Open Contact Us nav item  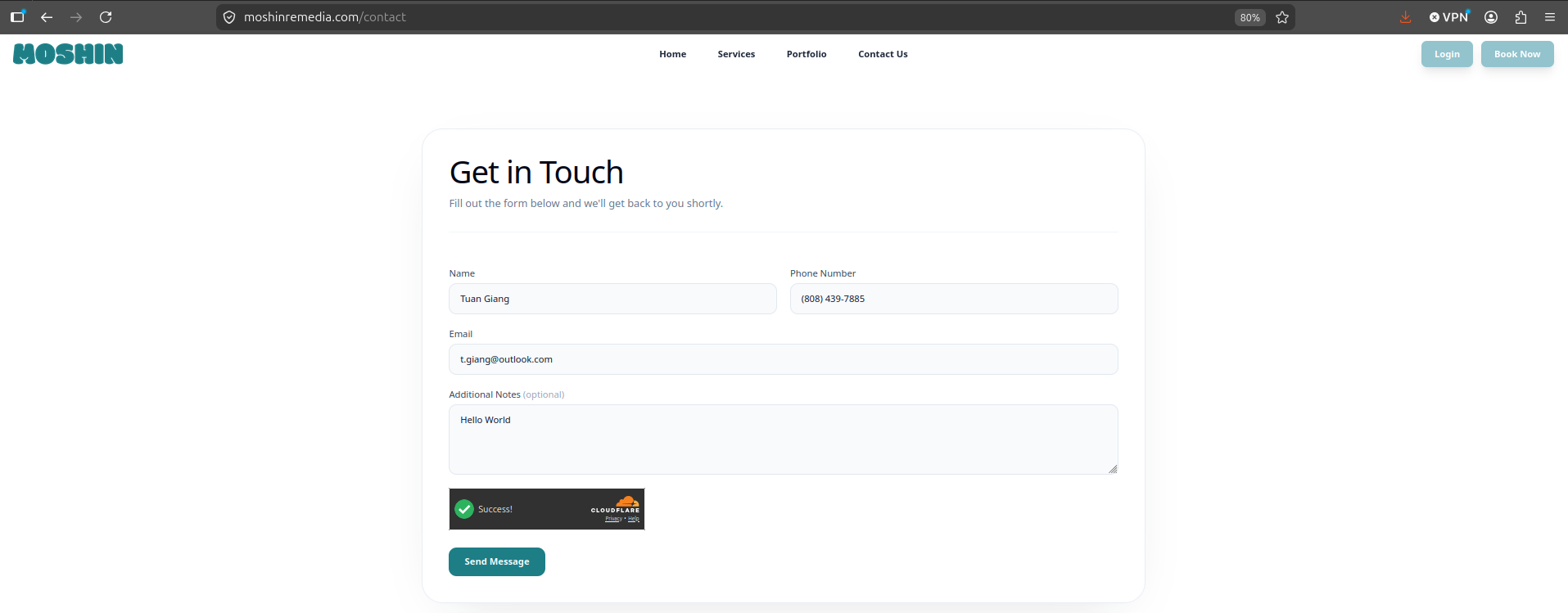(883, 54)
